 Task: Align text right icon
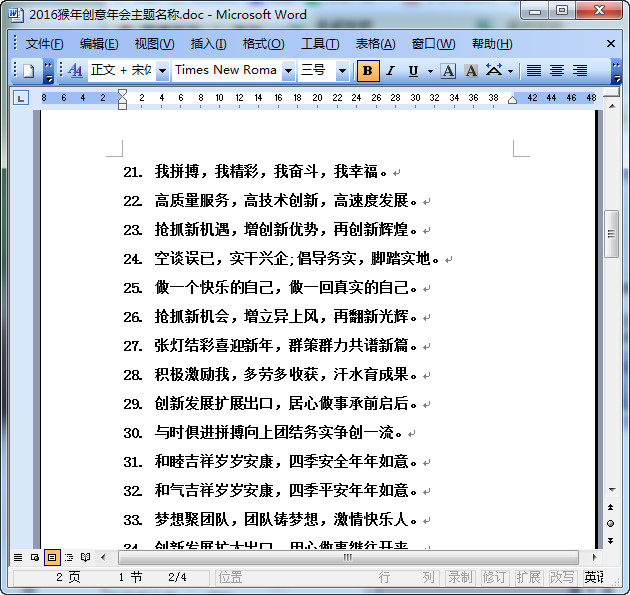pyautogui.click(x=580, y=71)
